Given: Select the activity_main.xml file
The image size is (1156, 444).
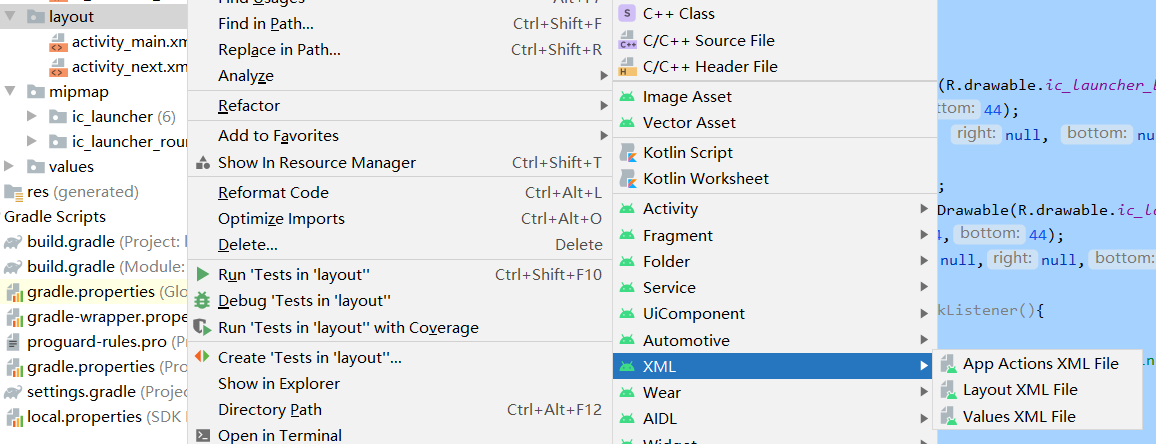Looking at the screenshot, I should coord(129,42).
